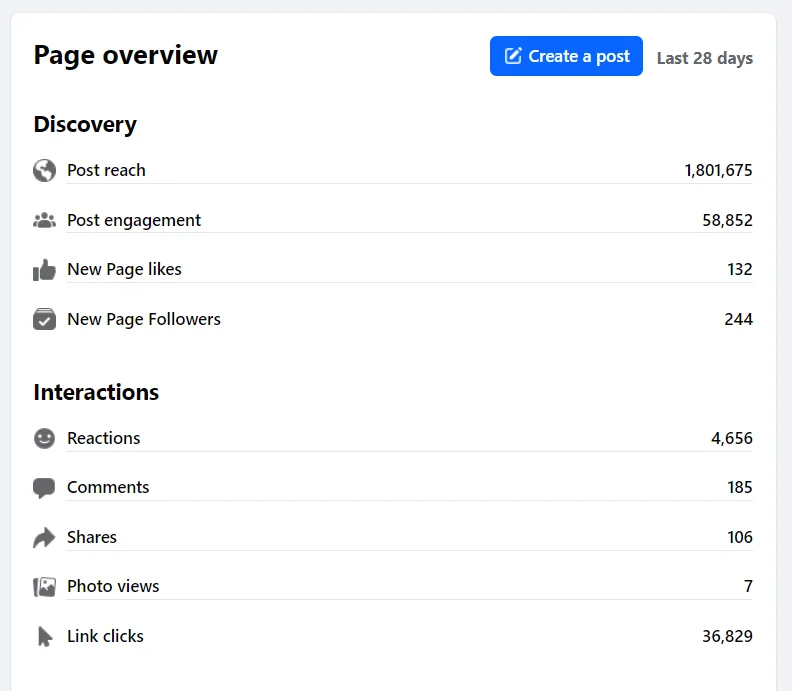
Task: Click the picture icon beside Photo views
Action: 44,586
